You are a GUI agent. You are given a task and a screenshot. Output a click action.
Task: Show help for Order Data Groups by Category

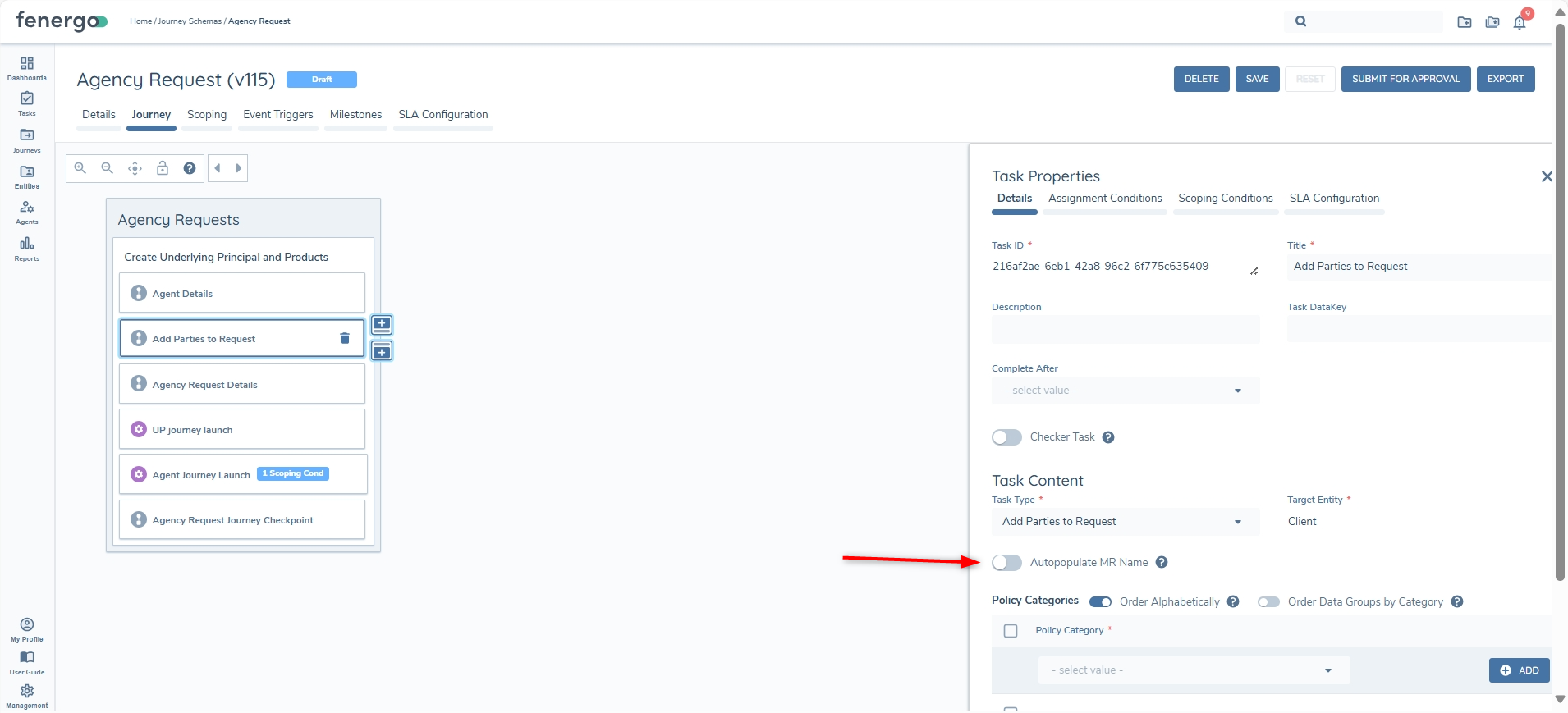pyautogui.click(x=1457, y=601)
